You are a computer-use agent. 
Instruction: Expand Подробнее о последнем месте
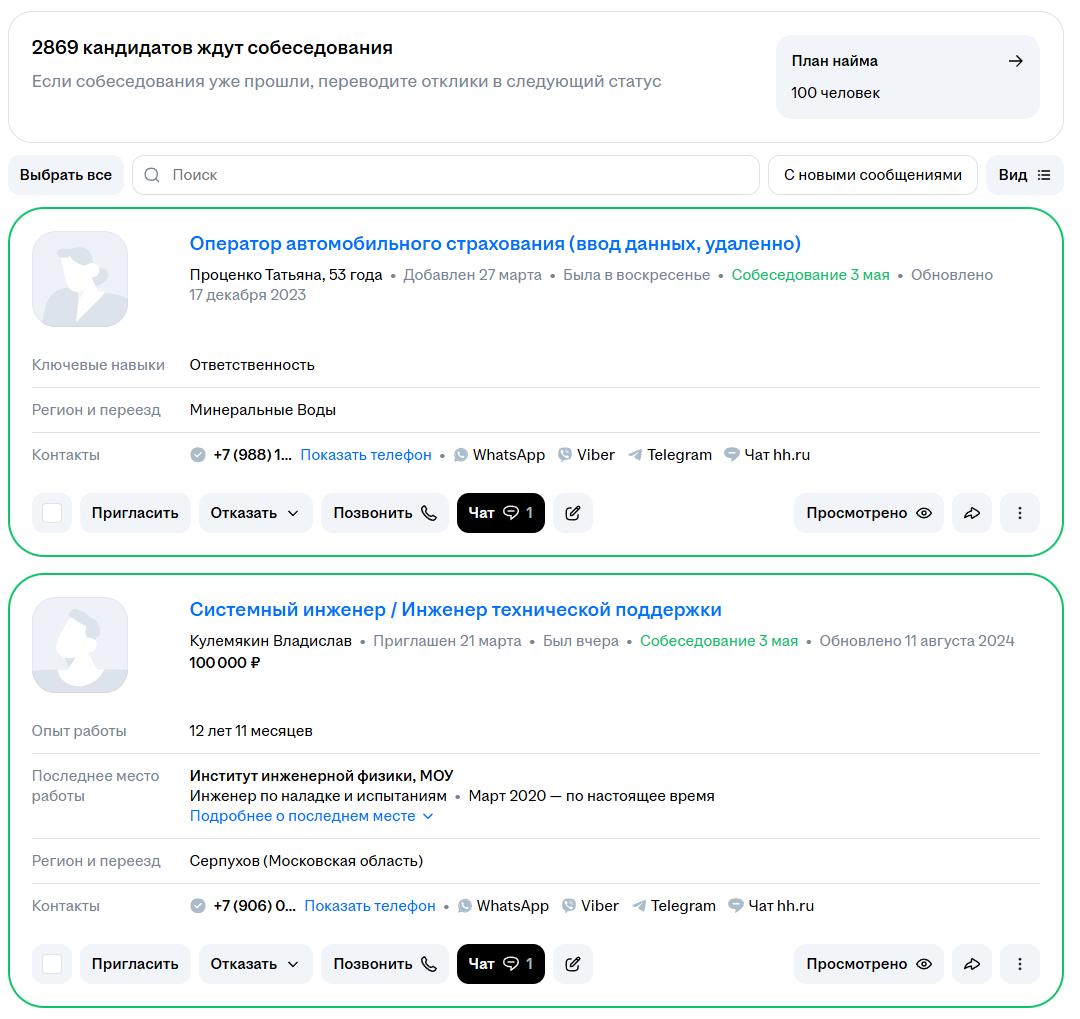coord(311,816)
